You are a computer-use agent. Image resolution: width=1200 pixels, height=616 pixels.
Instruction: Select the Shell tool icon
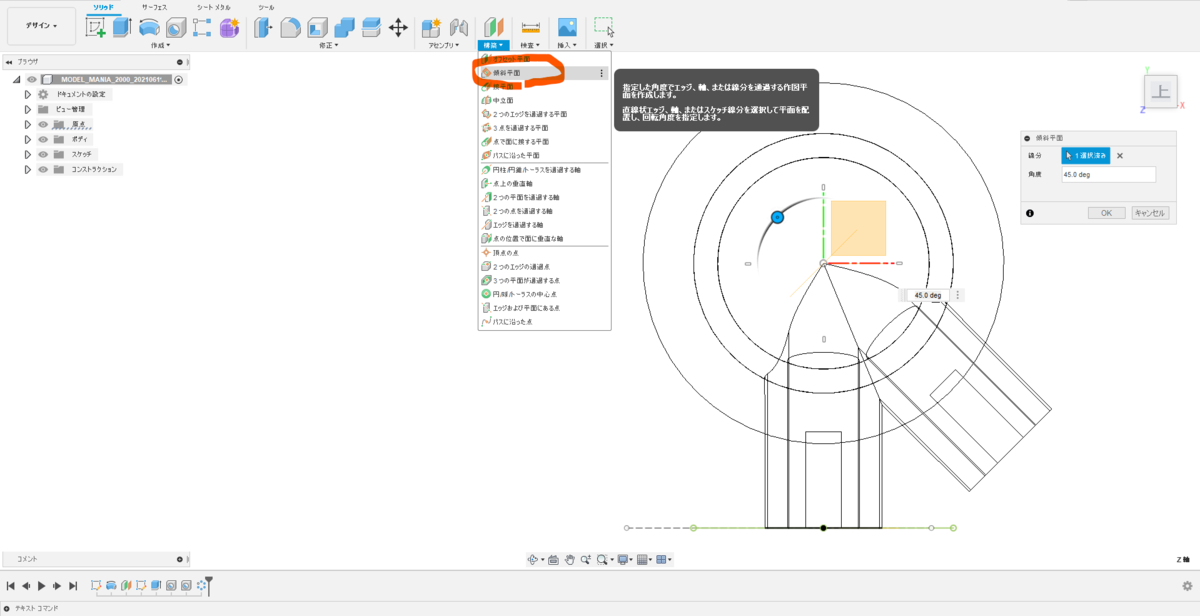[317, 28]
